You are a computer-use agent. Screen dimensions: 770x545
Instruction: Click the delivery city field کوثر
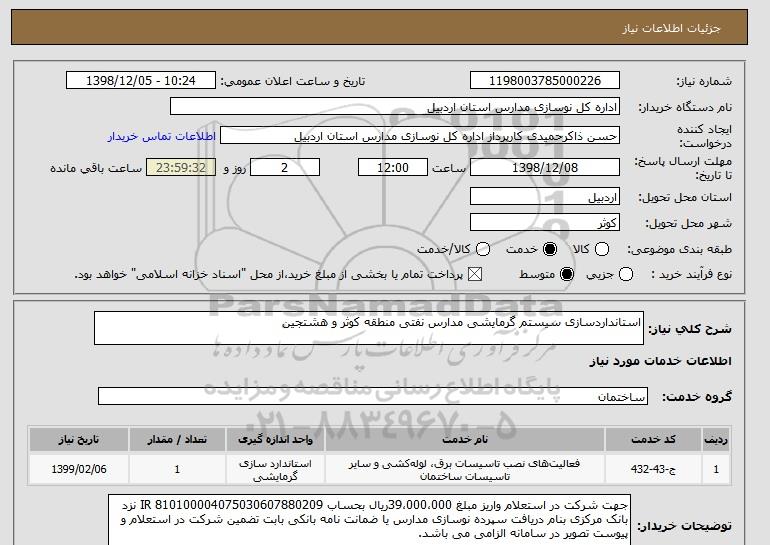[545, 222]
